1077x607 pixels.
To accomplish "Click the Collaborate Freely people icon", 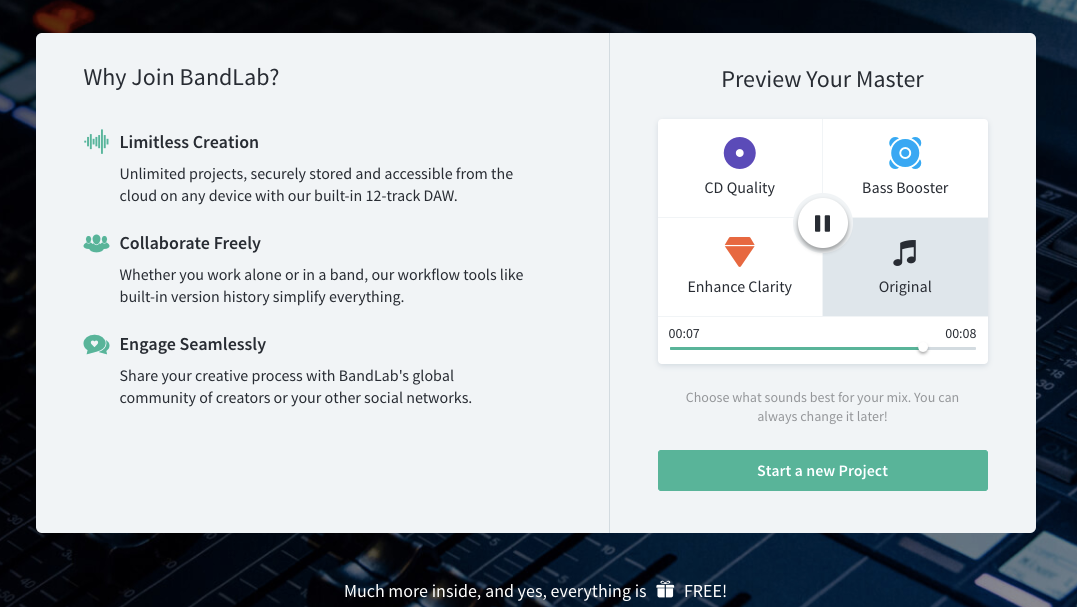I will pyautogui.click(x=96, y=243).
